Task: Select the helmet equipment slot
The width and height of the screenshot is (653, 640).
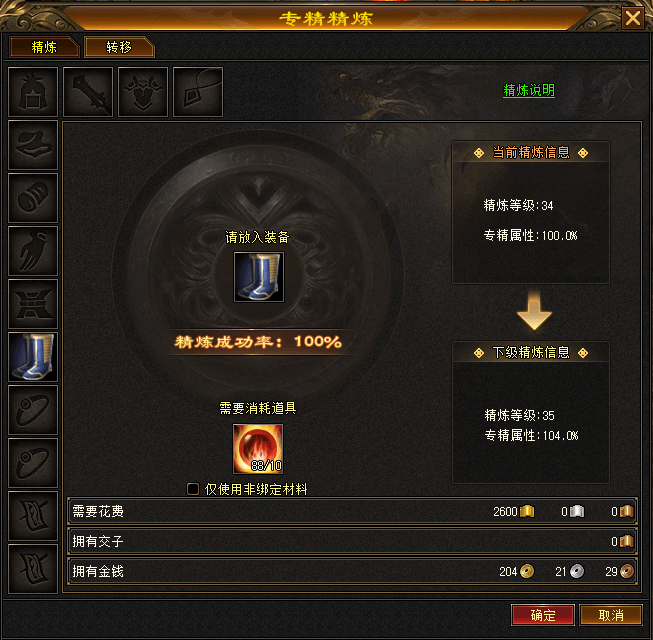Action: (x=33, y=92)
